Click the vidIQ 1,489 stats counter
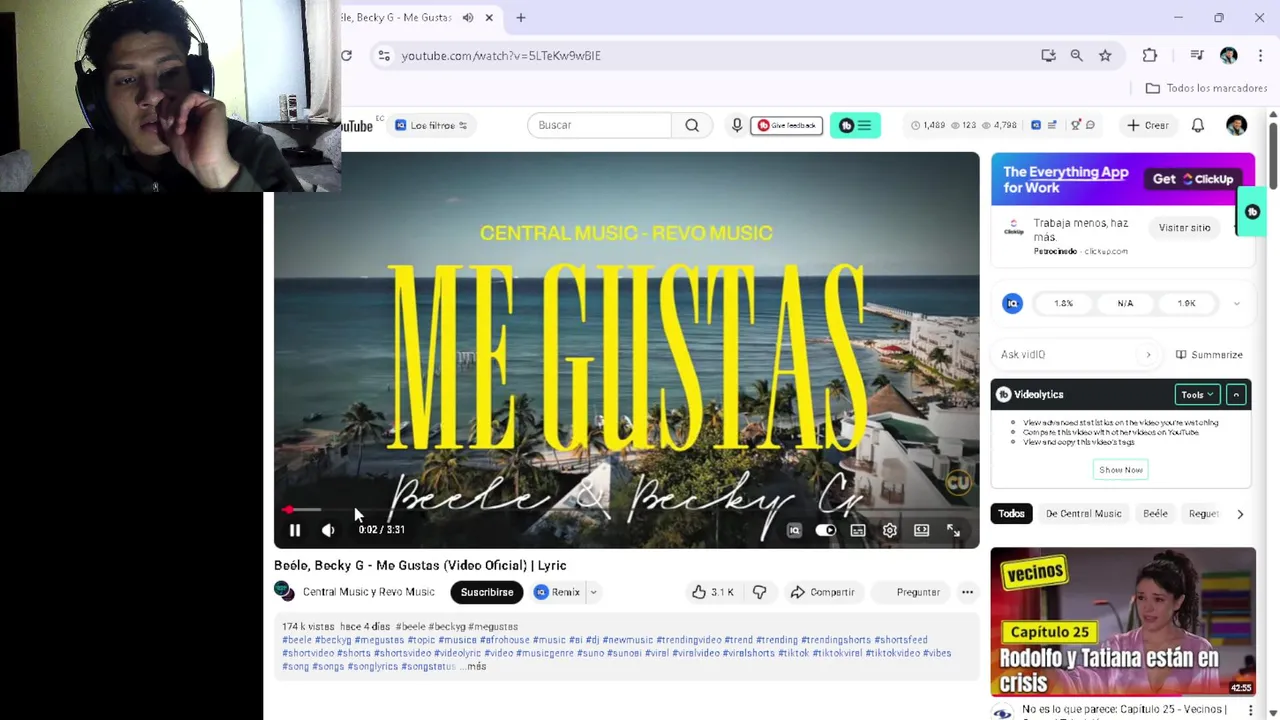The image size is (1280, 720). 927,125
